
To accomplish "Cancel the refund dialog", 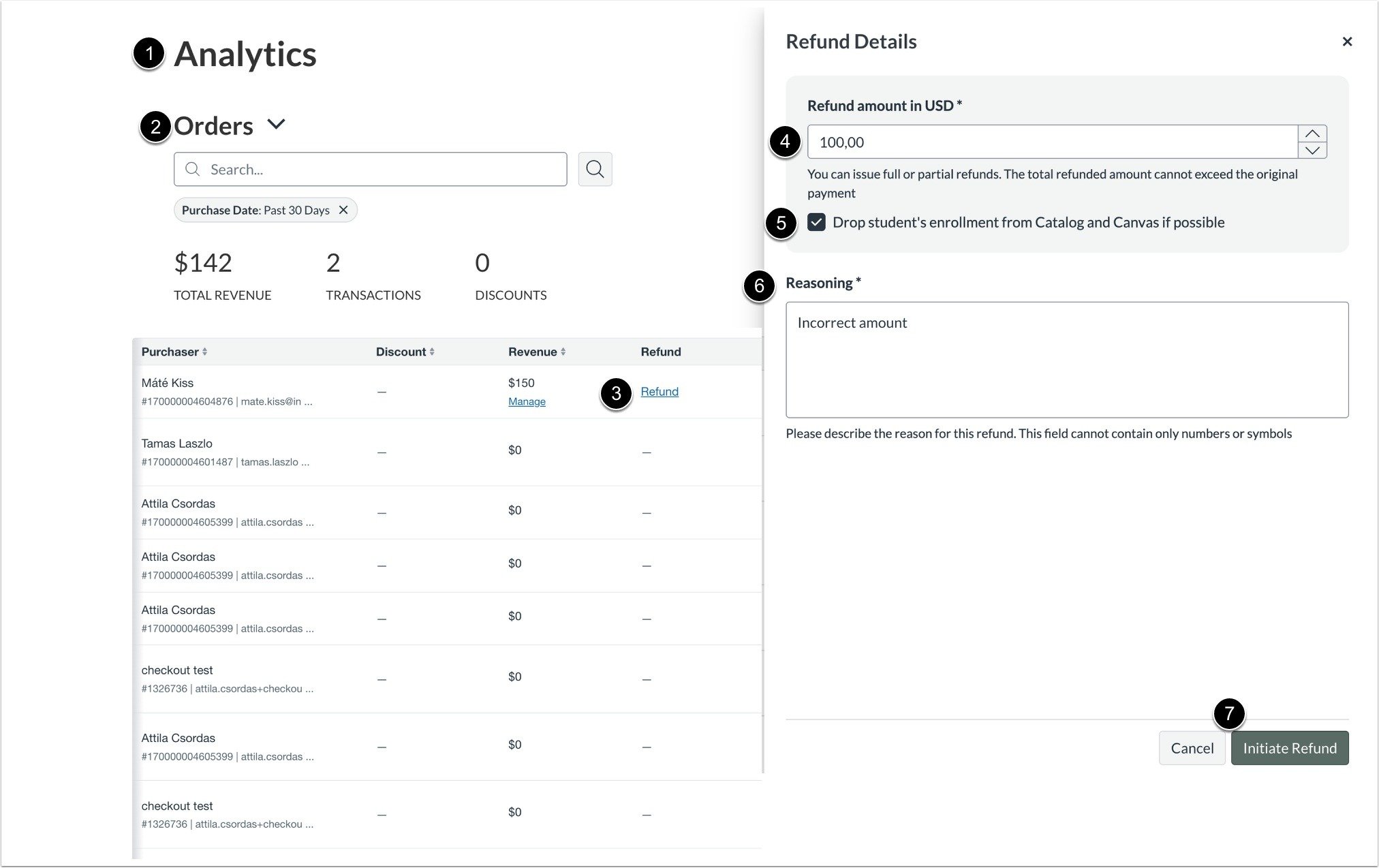I will click(x=1192, y=748).
